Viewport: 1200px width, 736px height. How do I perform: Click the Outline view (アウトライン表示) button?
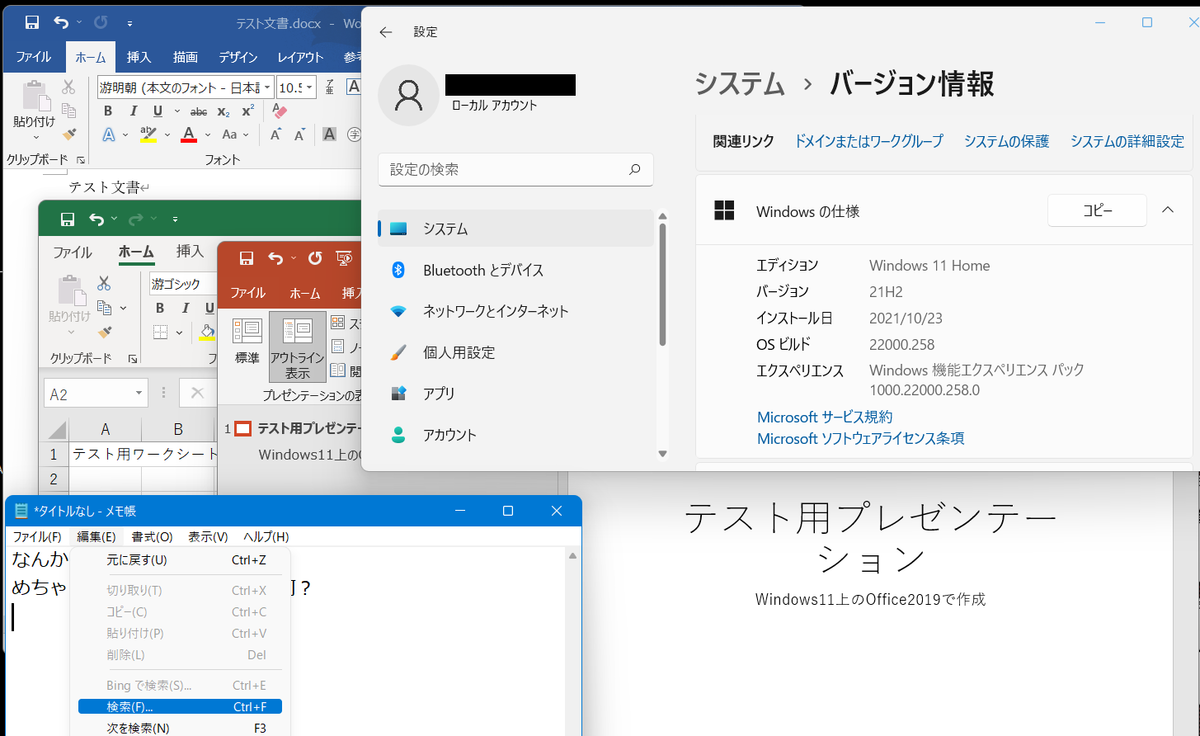click(298, 346)
